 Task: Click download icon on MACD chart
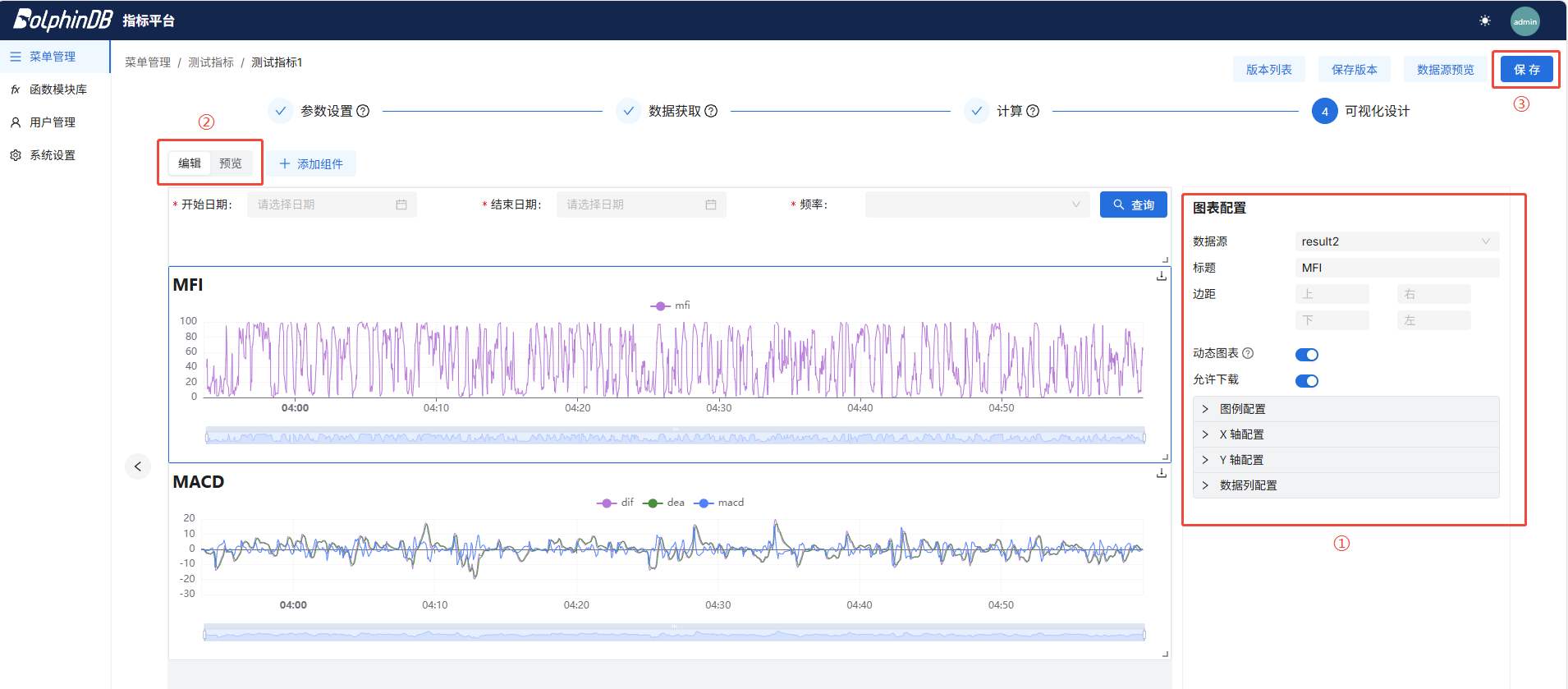pyautogui.click(x=1161, y=473)
